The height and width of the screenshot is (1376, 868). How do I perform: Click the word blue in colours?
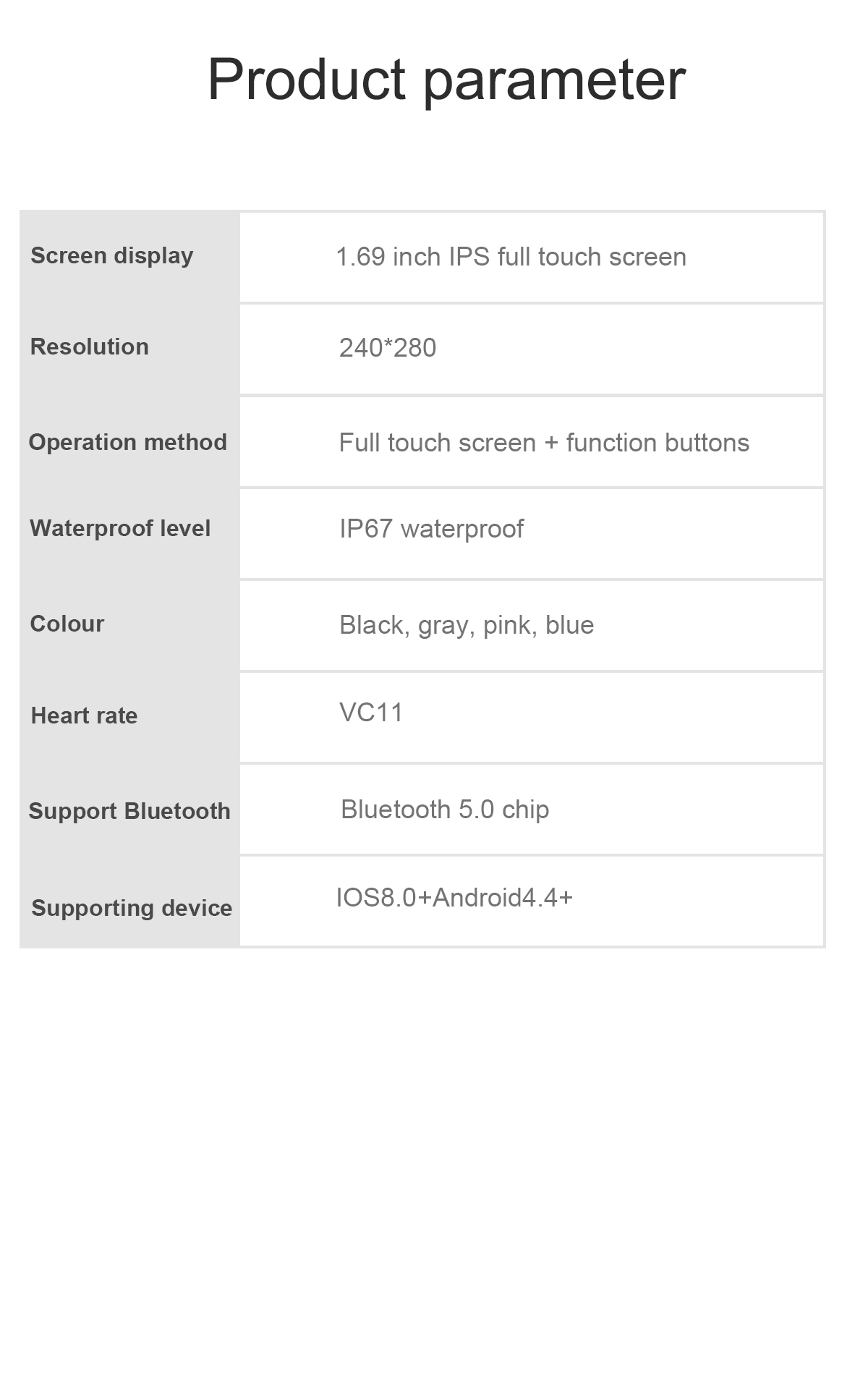(570, 625)
